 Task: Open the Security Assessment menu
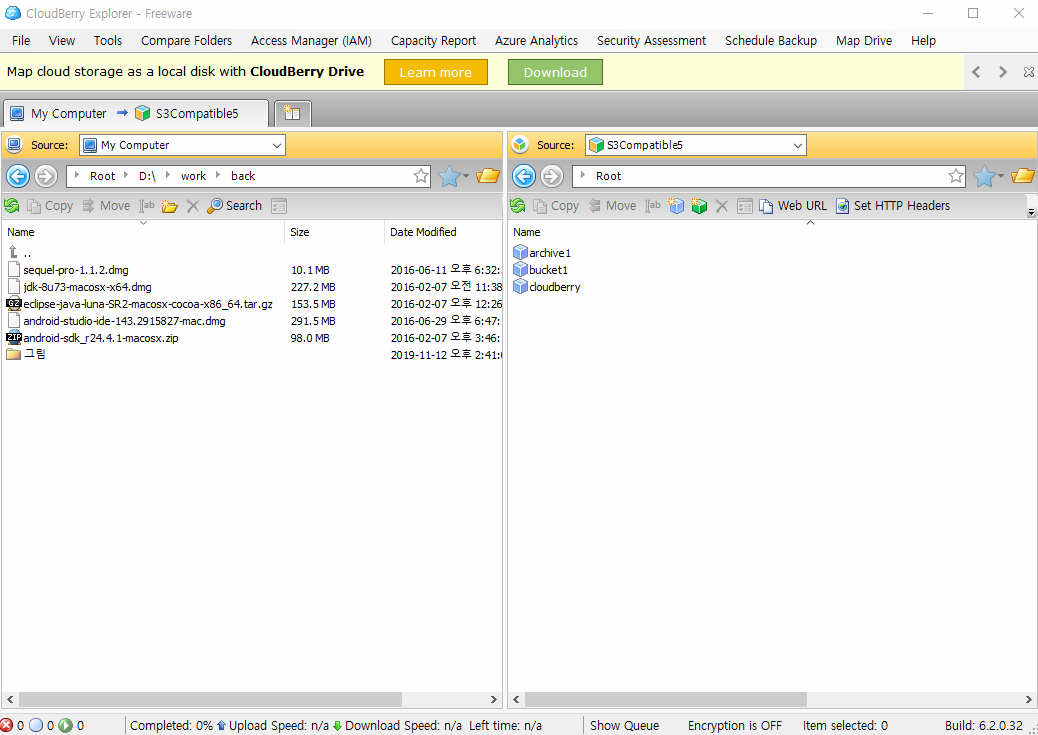pos(651,40)
